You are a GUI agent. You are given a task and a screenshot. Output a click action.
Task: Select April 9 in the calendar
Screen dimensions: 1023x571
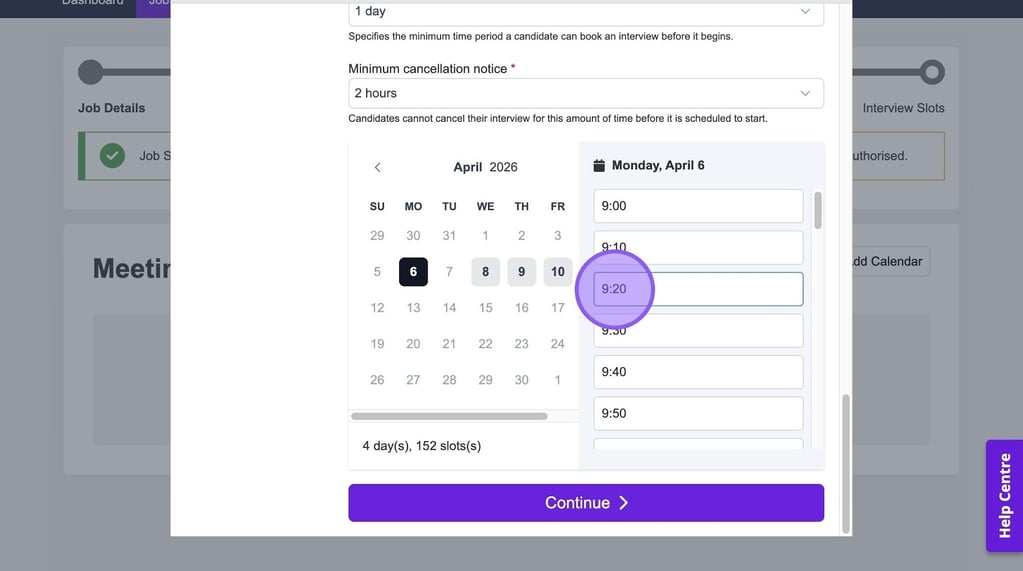(x=521, y=272)
